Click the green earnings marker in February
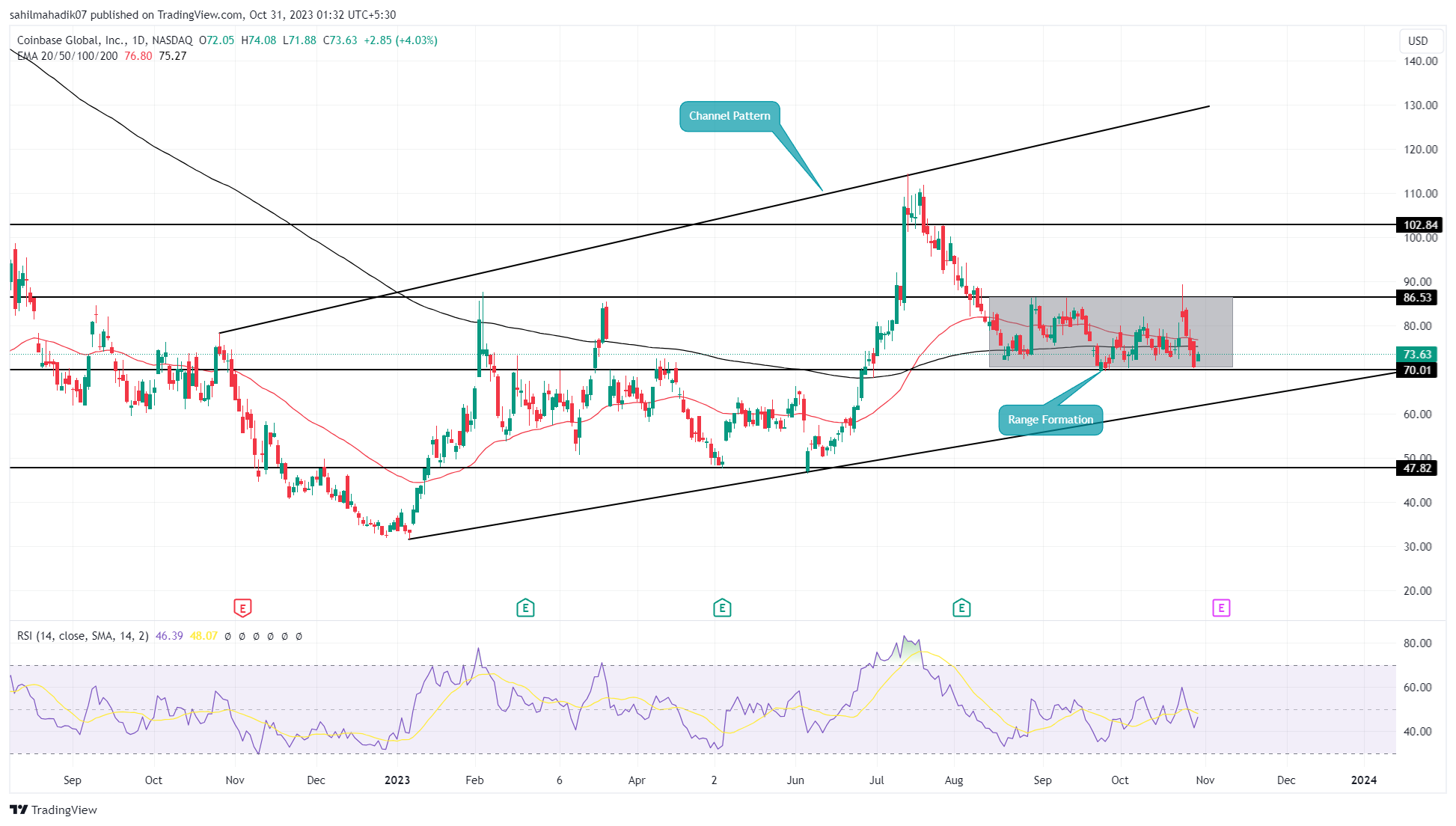The height and width of the screenshot is (826, 1456). point(525,608)
